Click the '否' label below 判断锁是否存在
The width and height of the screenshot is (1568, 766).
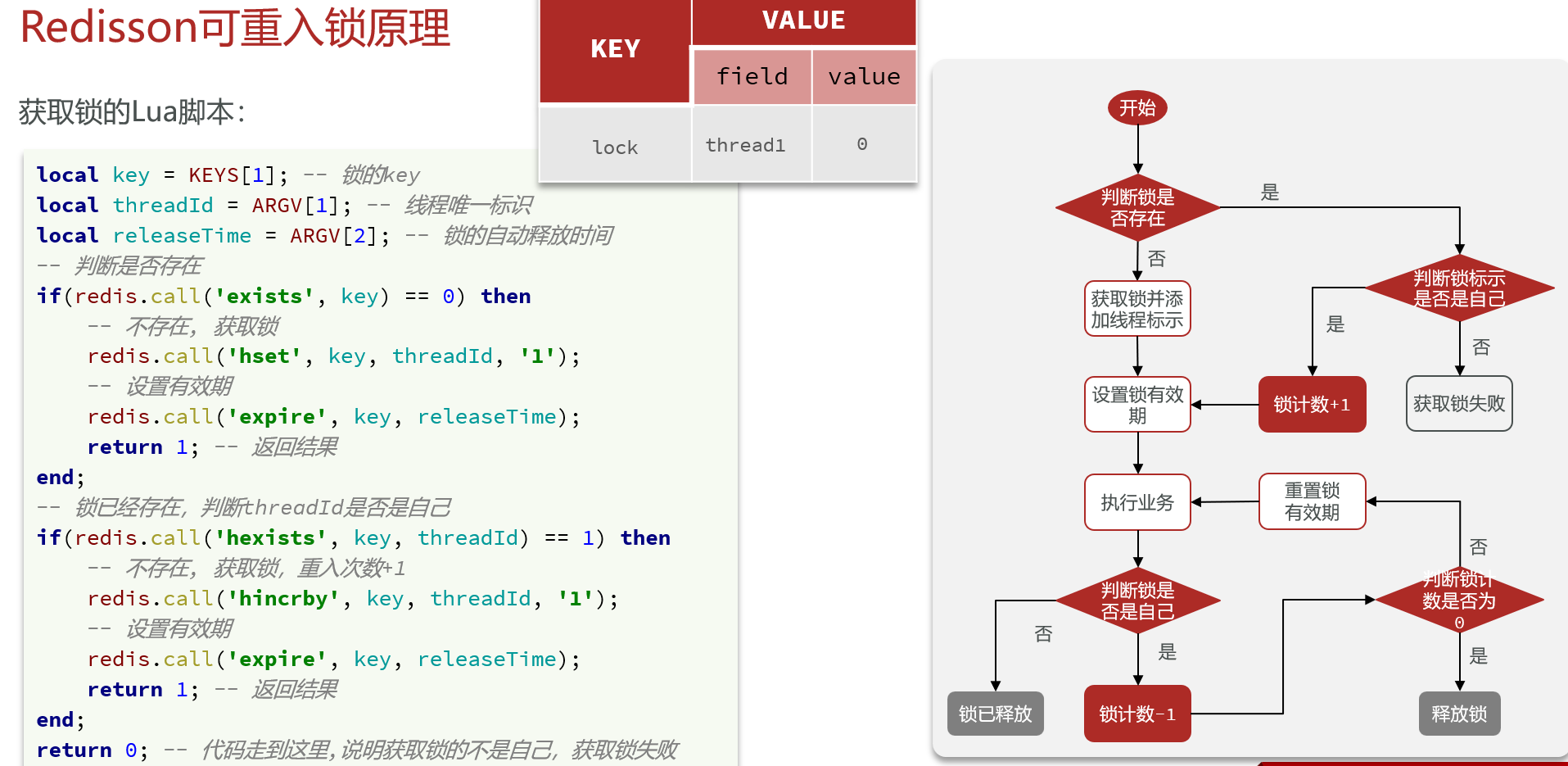(x=1156, y=260)
